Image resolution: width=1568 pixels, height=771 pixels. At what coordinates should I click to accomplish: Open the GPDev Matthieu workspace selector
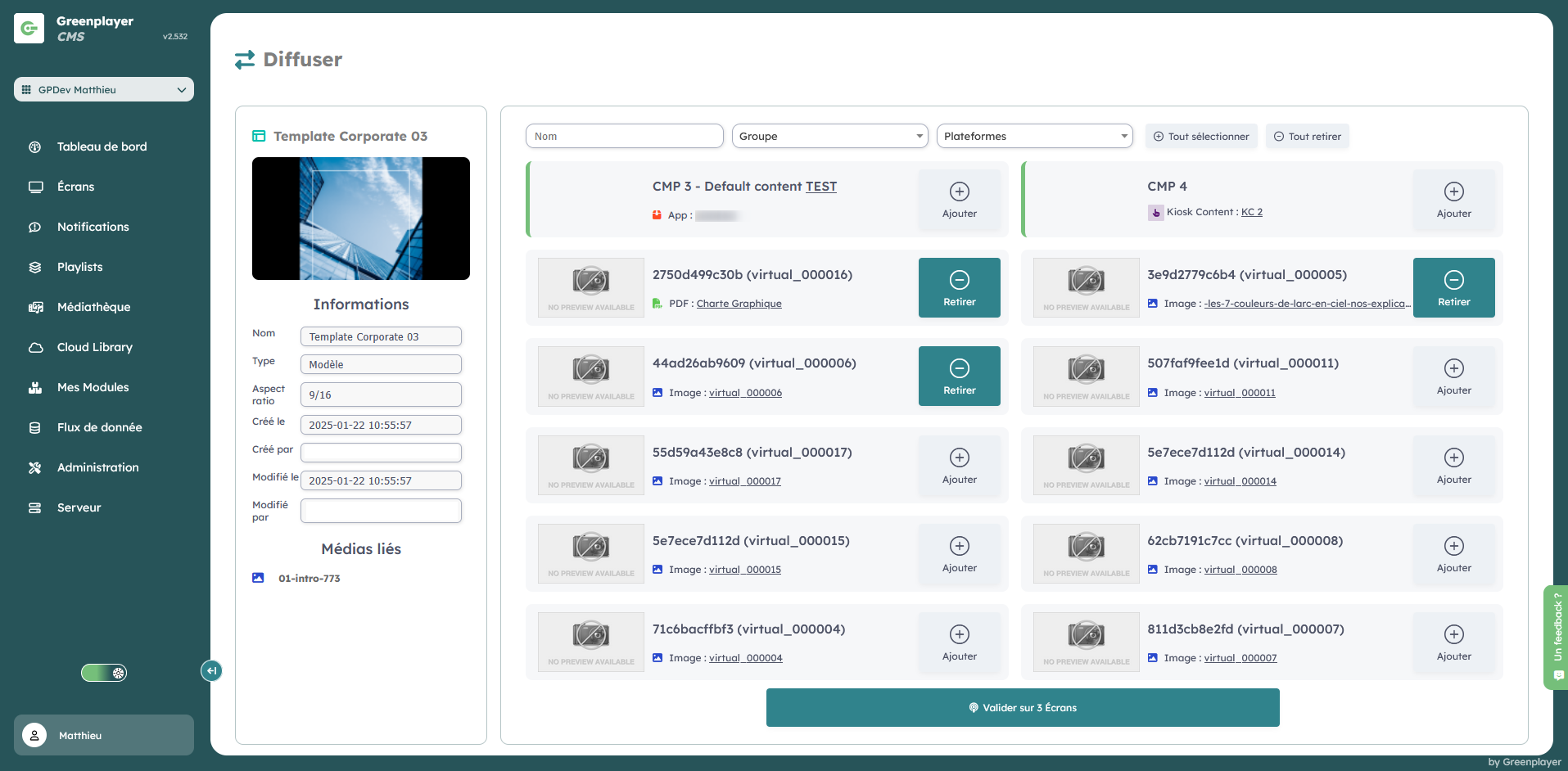104,90
